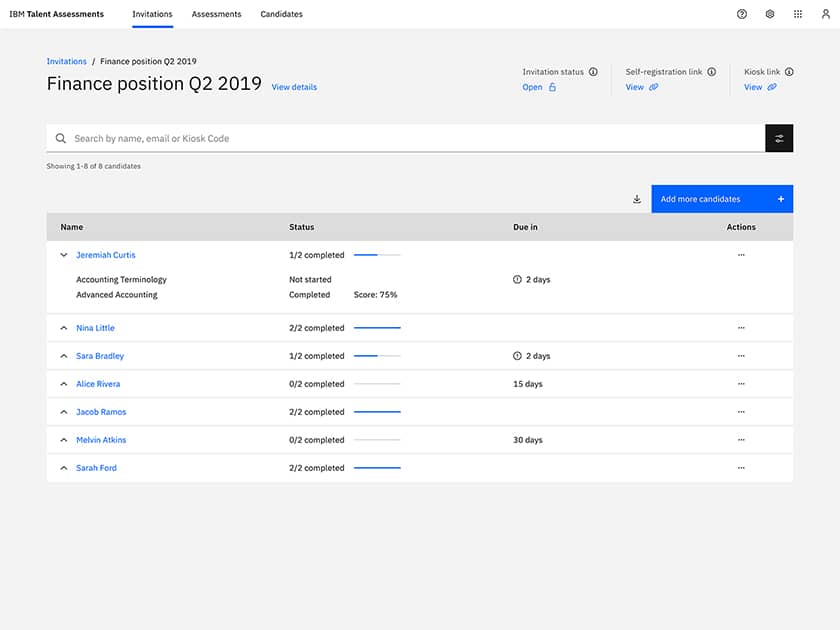Click the Add more candidates button

click(x=721, y=198)
